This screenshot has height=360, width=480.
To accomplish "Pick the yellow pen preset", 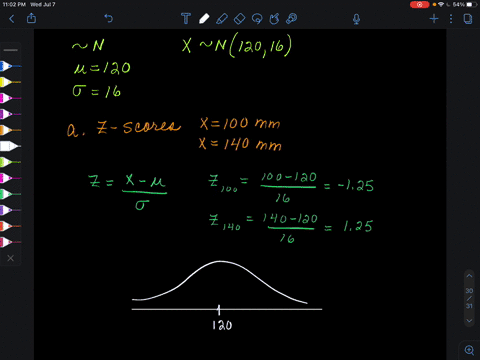I will (10, 82).
